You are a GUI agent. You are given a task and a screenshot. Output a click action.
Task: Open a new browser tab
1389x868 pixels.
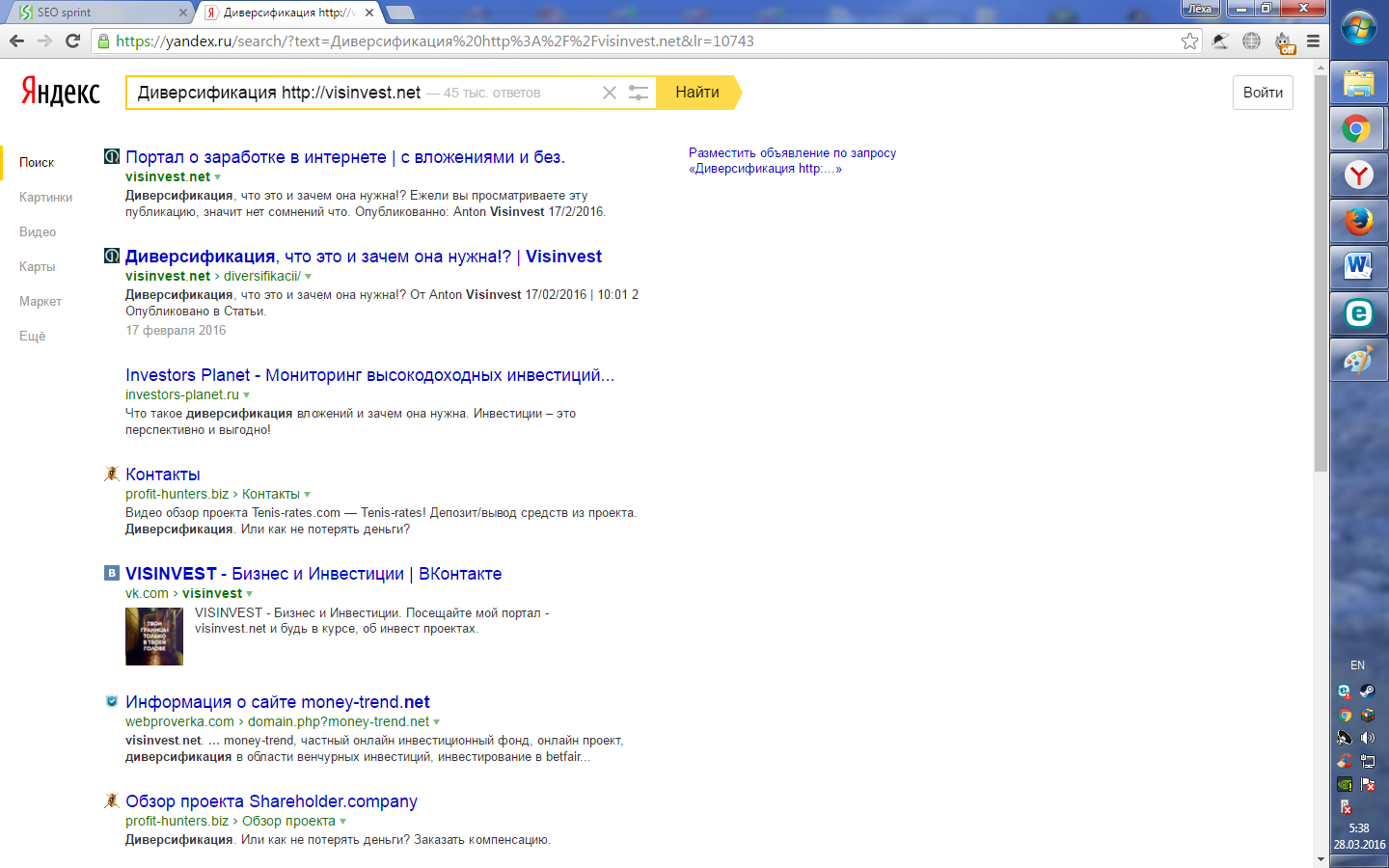point(399,13)
